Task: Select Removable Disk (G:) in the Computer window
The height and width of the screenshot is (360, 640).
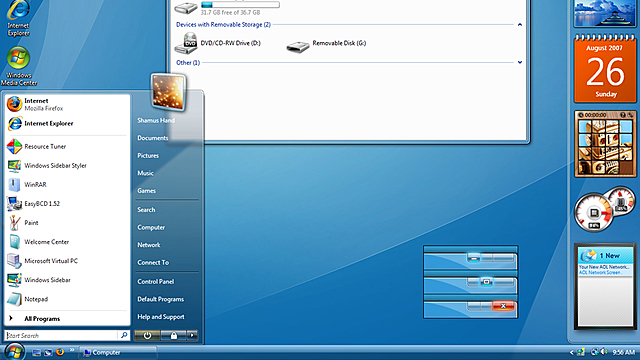Action: coord(326,45)
